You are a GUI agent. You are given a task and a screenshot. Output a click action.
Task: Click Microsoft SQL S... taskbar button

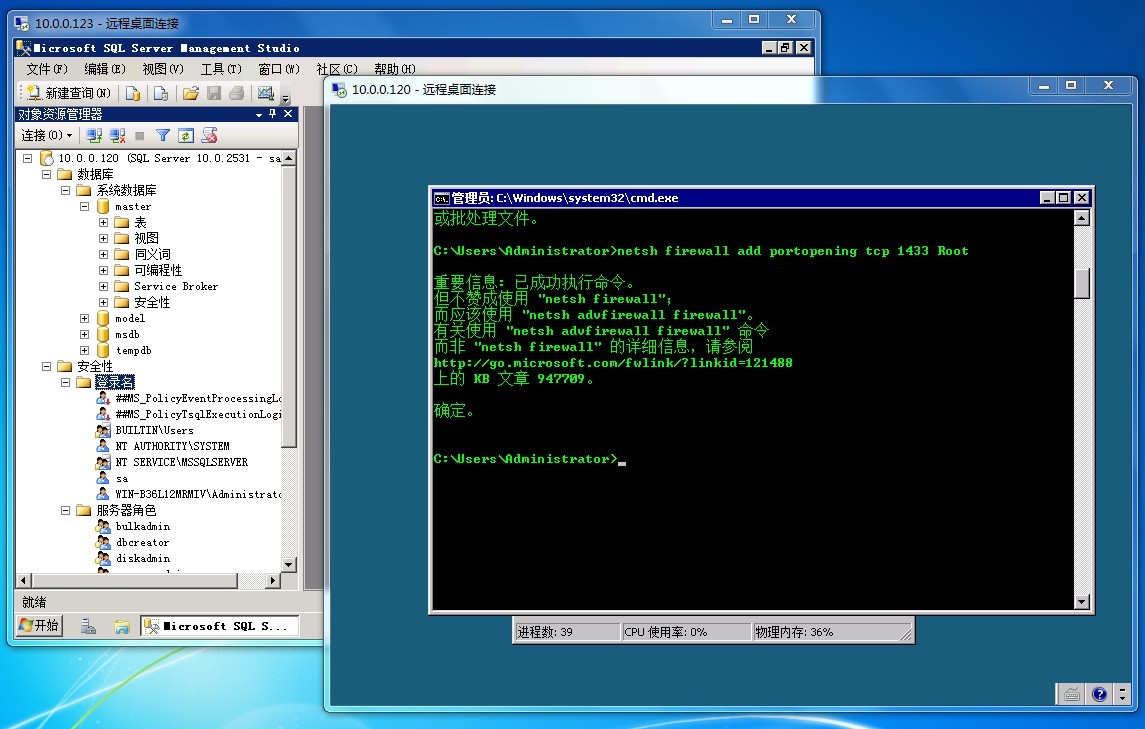[x=219, y=626]
